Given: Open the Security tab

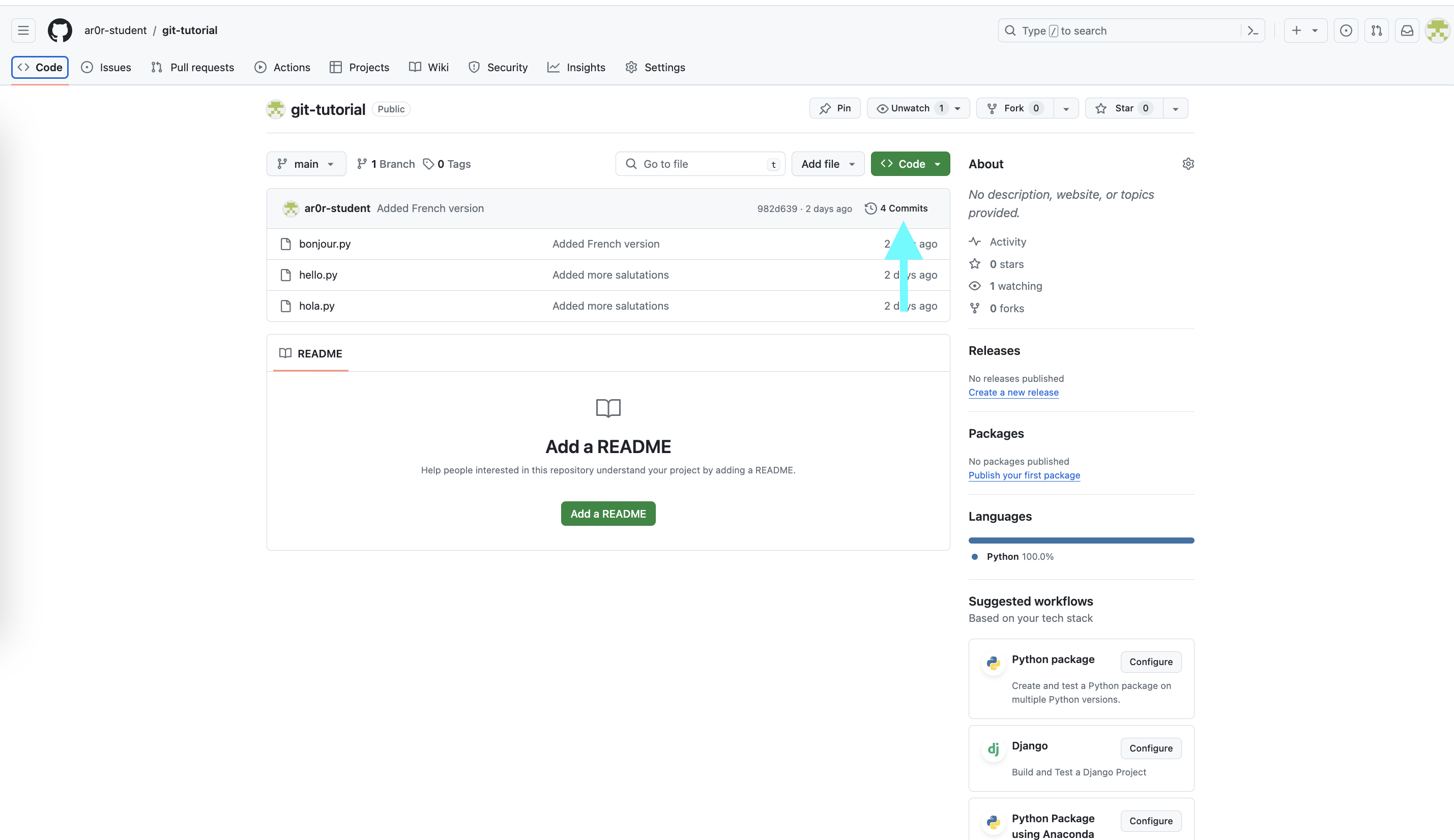Looking at the screenshot, I should pyautogui.click(x=498, y=68).
